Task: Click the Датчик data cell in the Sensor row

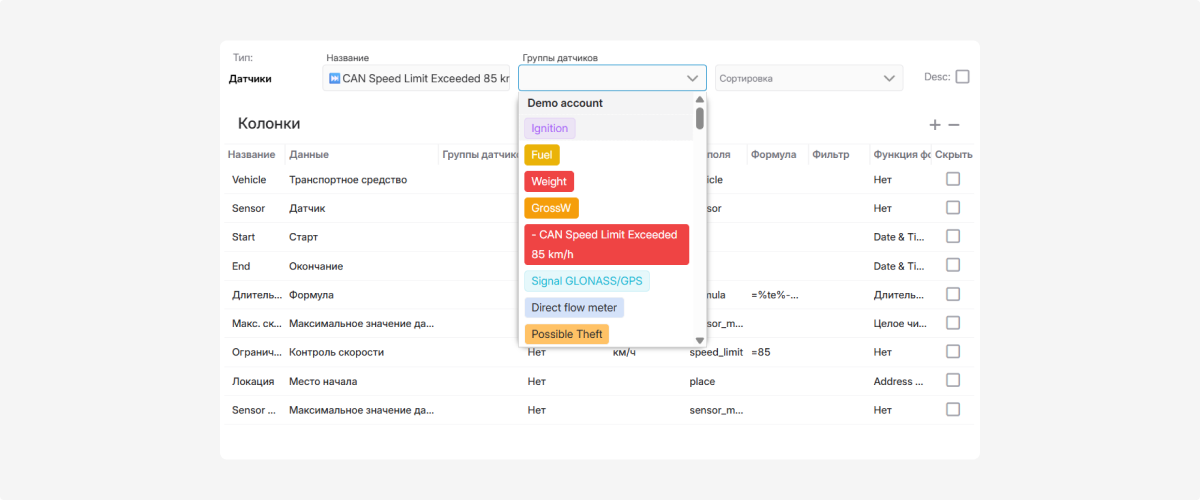Action: (307, 208)
